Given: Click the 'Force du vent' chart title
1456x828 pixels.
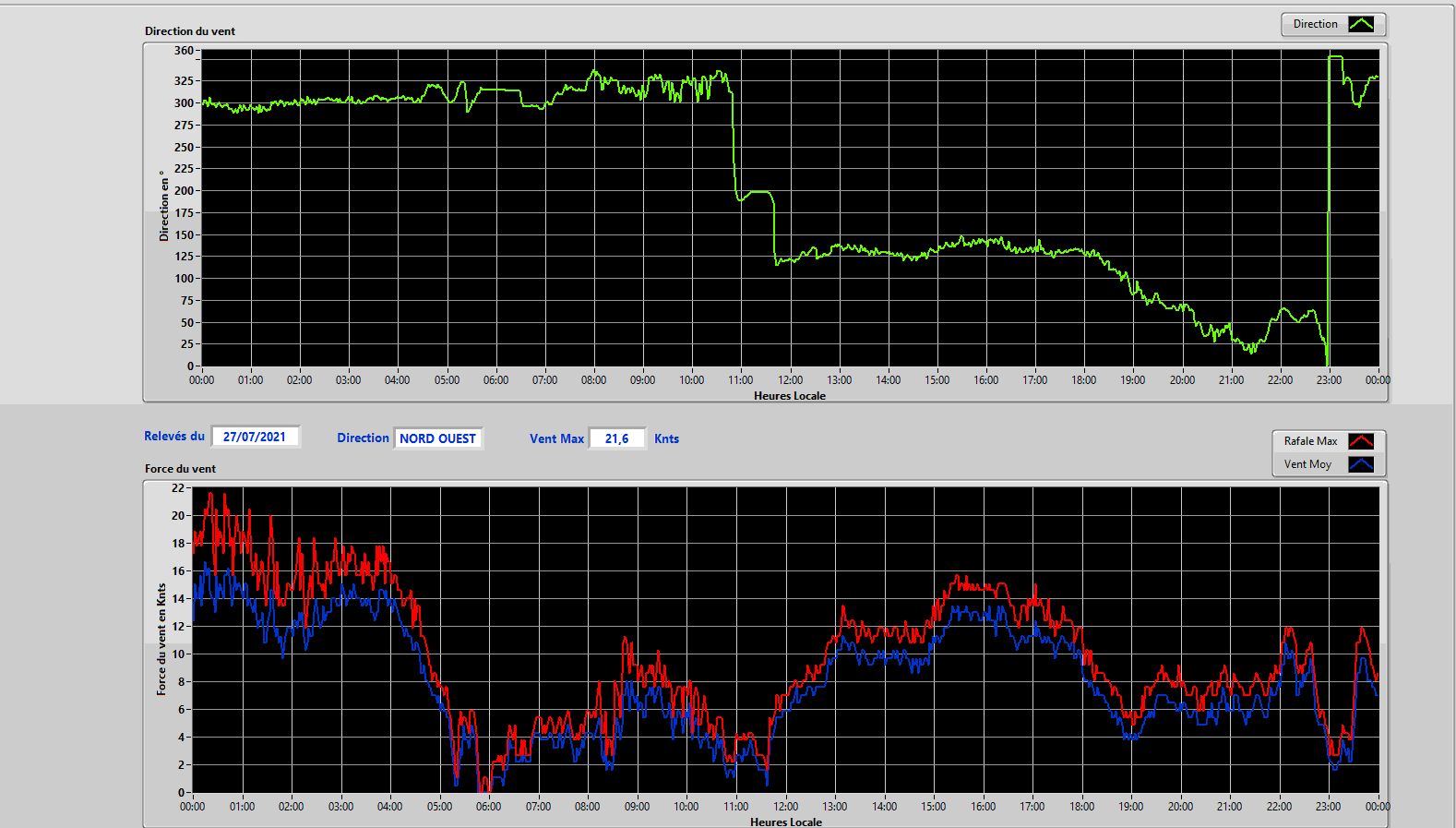Looking at the screenshot, I should pyautogui.click(x=180, y=469).
